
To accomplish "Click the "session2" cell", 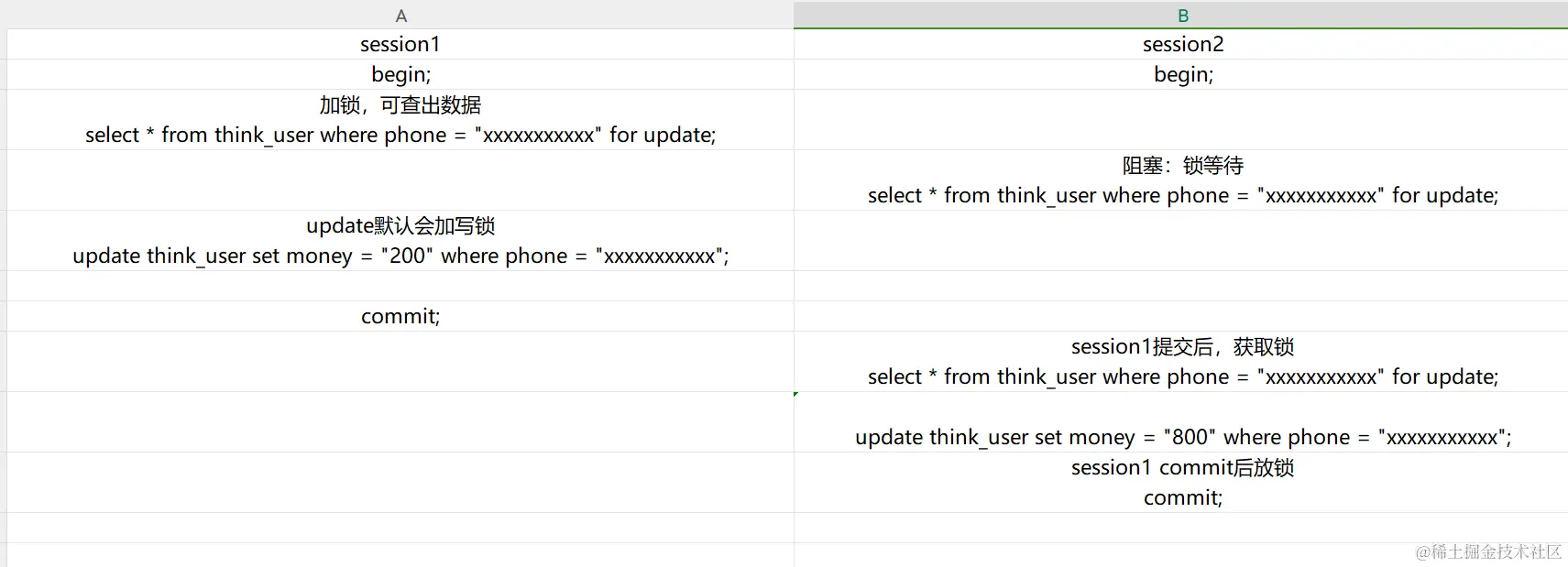I will click(x=1182, y=44).
